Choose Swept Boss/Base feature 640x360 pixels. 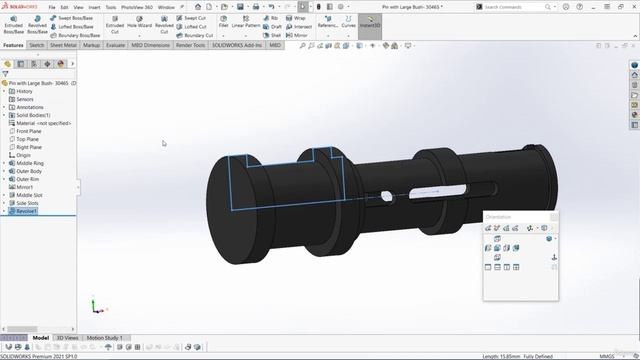point(71,18)
